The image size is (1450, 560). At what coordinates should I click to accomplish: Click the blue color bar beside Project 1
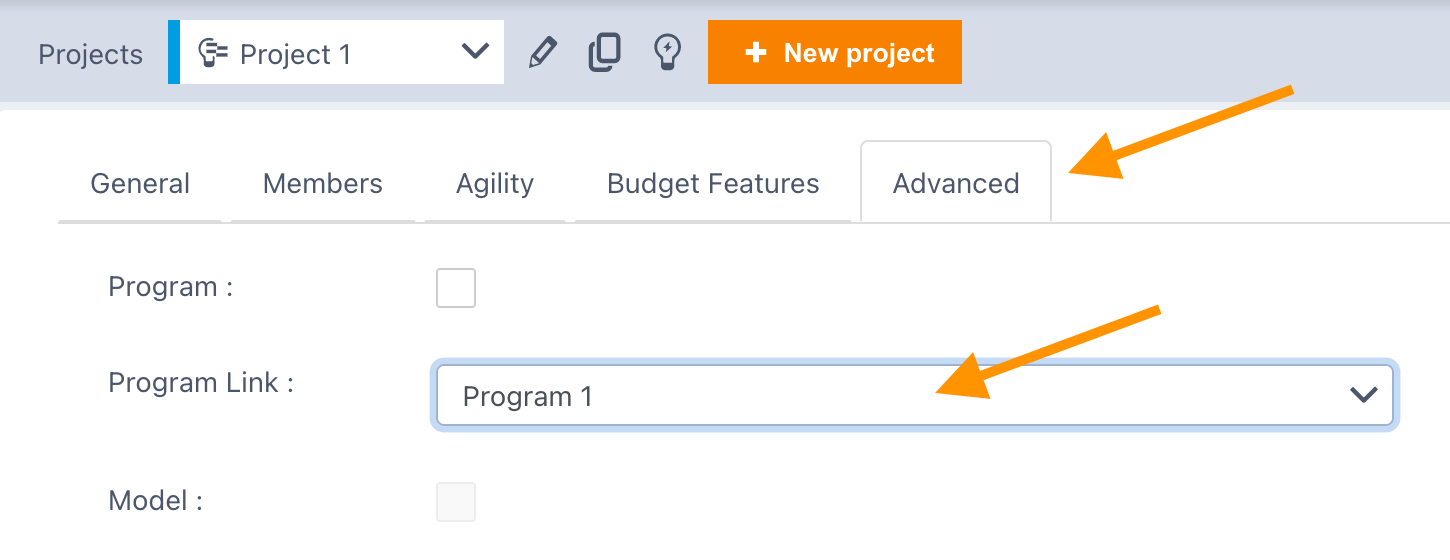point(174,52)
